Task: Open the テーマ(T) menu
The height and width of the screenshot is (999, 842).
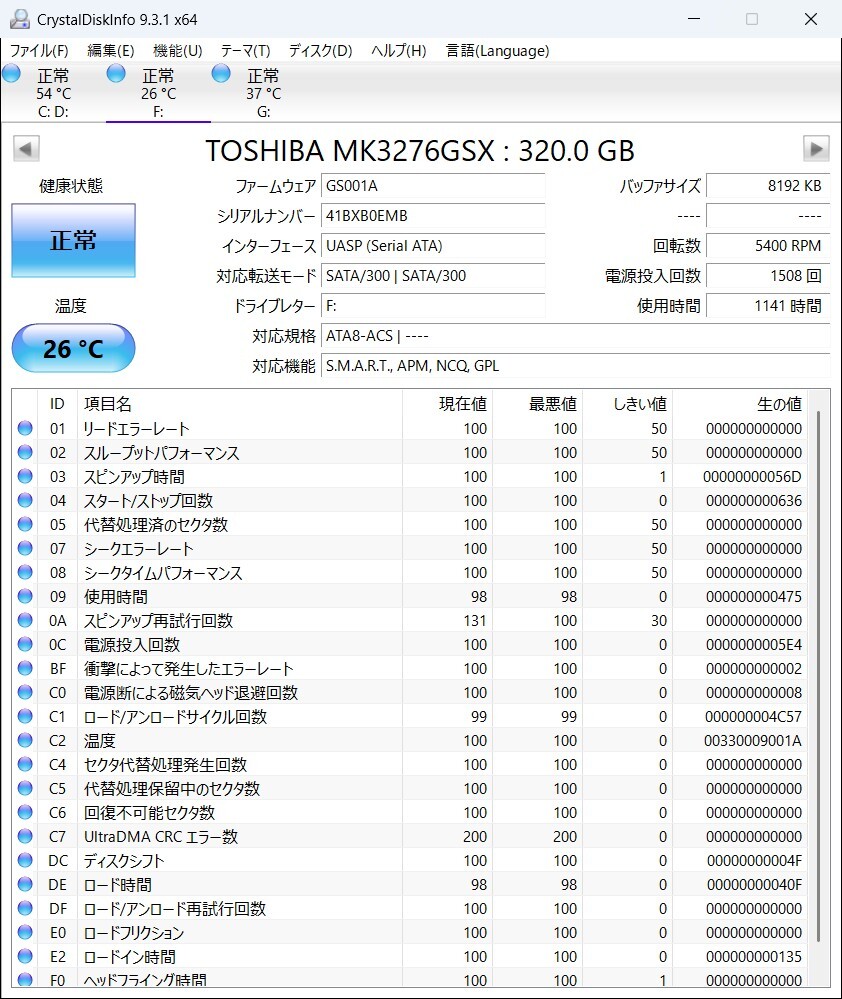Action: click(x=245, y=50)
